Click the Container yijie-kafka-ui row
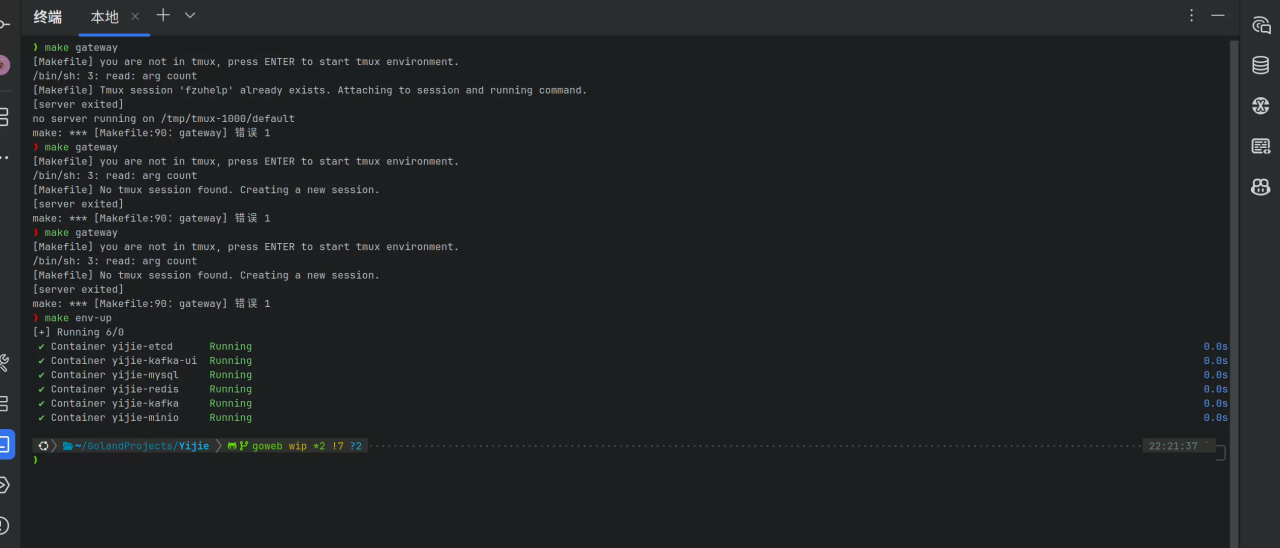The width and height of the screenshot is (1280, 548). tap(145, 361)
